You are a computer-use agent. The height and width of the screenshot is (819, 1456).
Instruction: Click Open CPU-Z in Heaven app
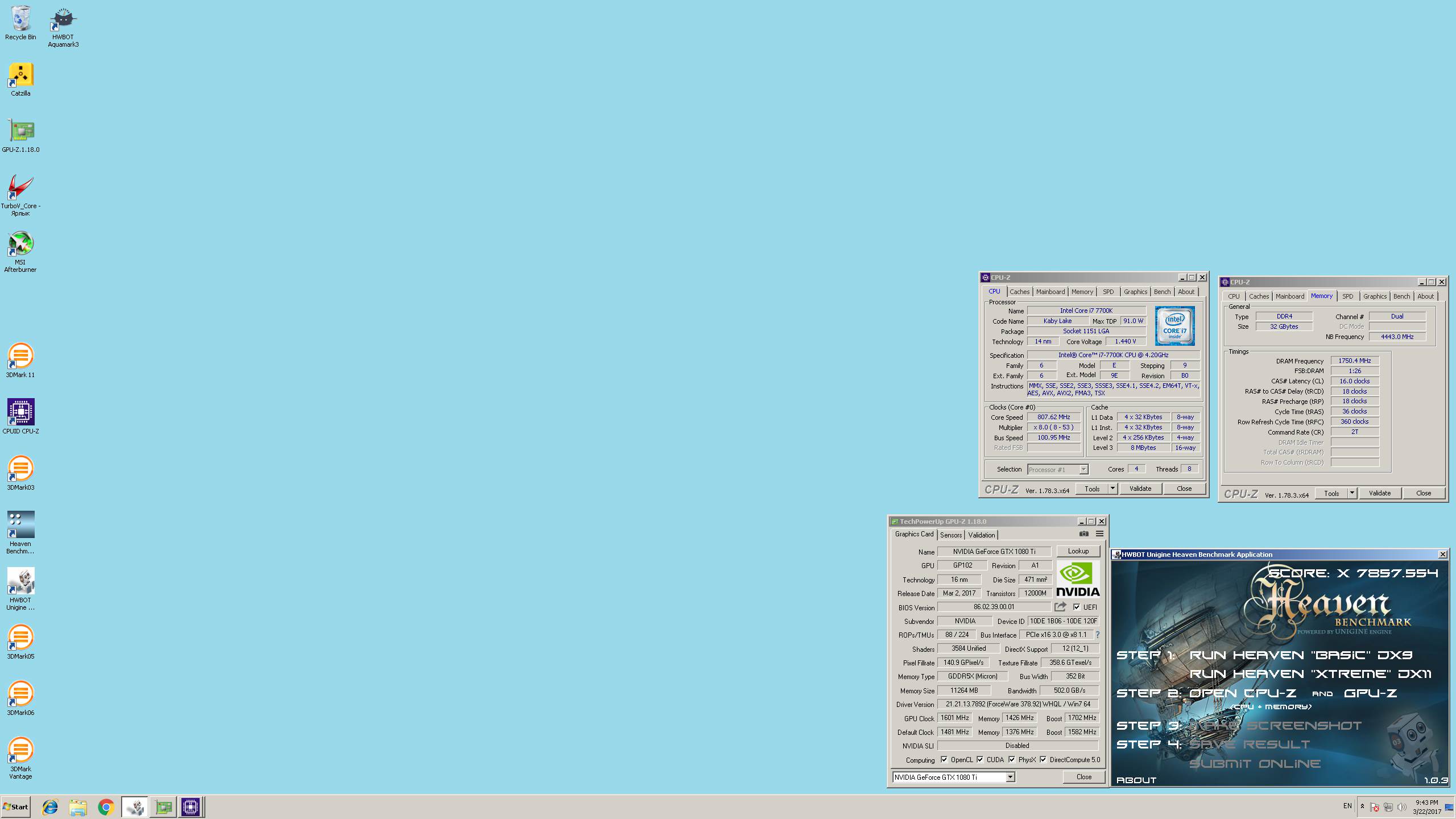click(1243, 693)
